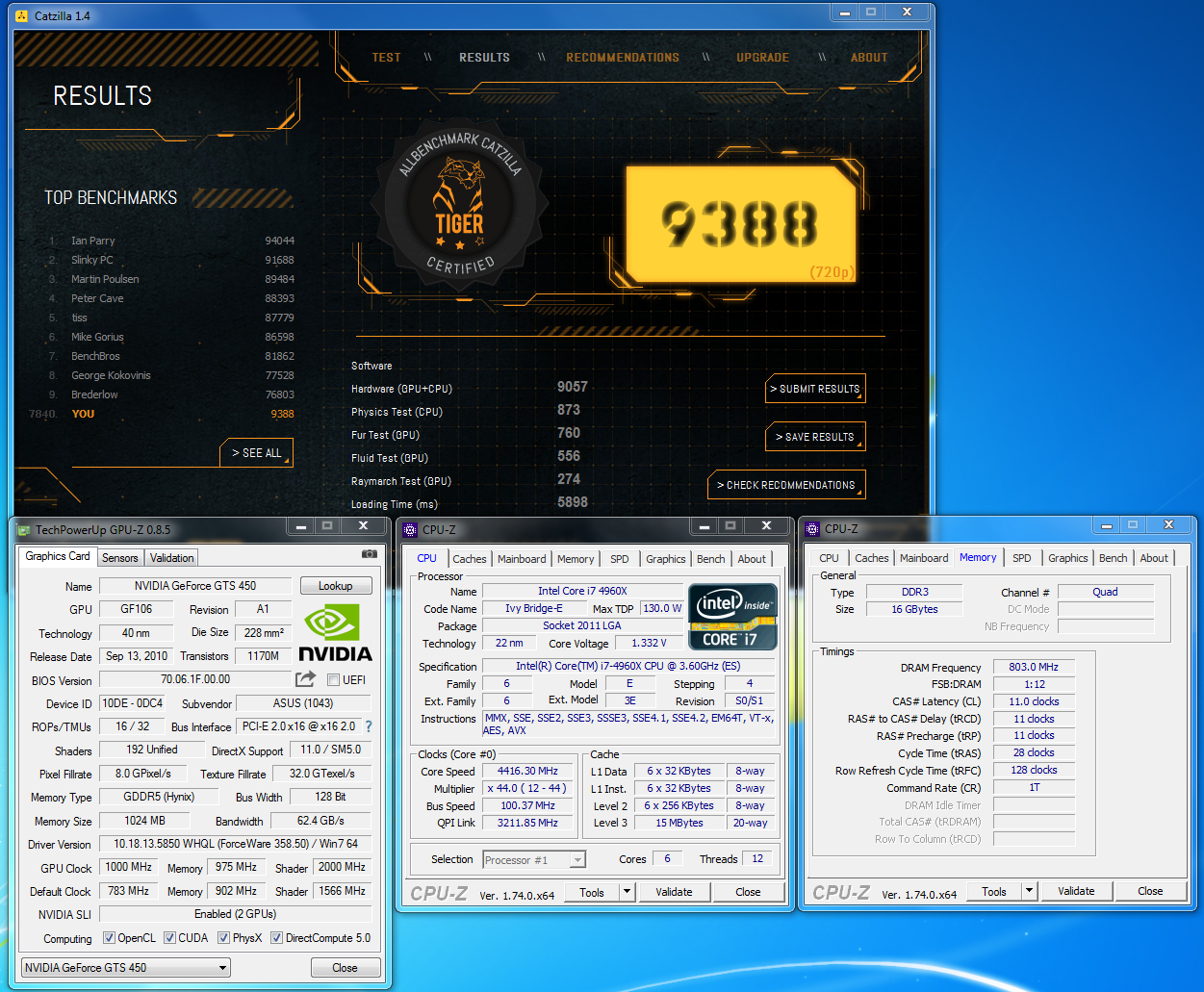This screenshot has width=1204, height=992.
Task: Click CHECK RECOMMENDATIONS button
Action: click(x=786, y=485)
